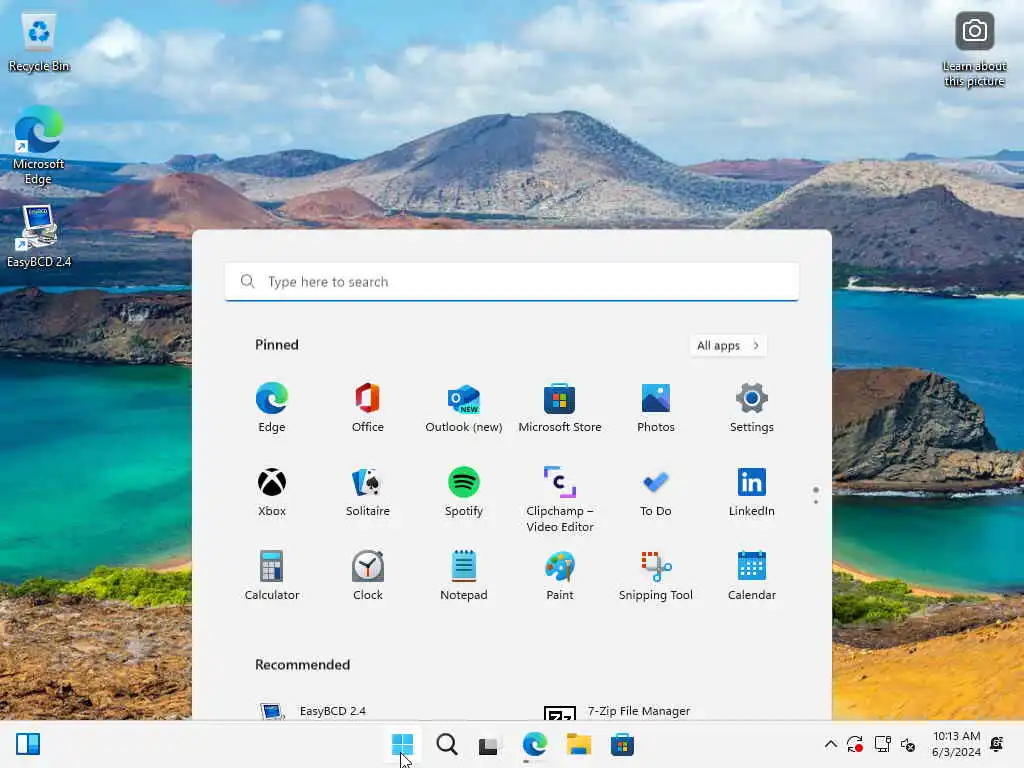Select the EasyBCD 2.4 desktop shortcut
The height and width of the screenshot is (768, 1024).
39,236
